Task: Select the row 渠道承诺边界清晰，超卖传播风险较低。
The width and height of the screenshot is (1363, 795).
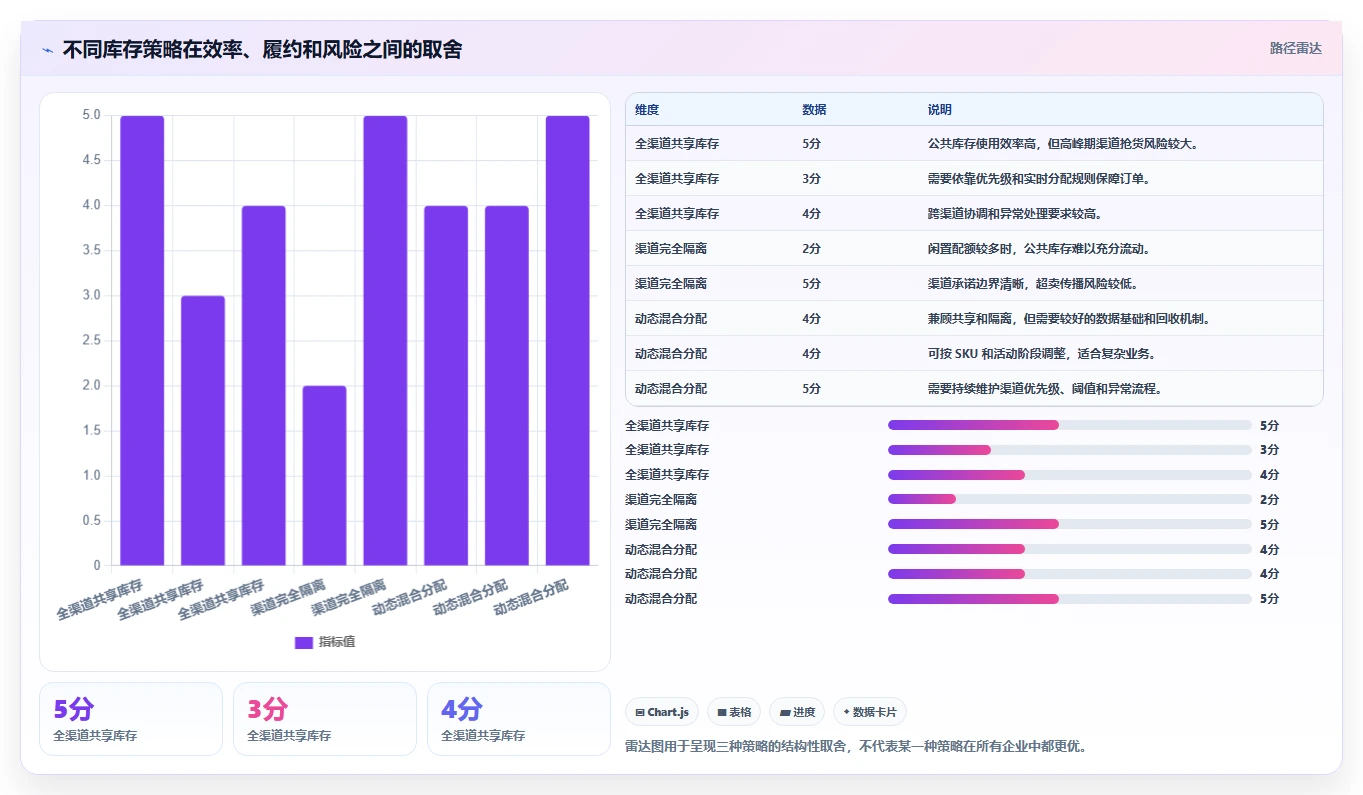Action: coord(974,283)
